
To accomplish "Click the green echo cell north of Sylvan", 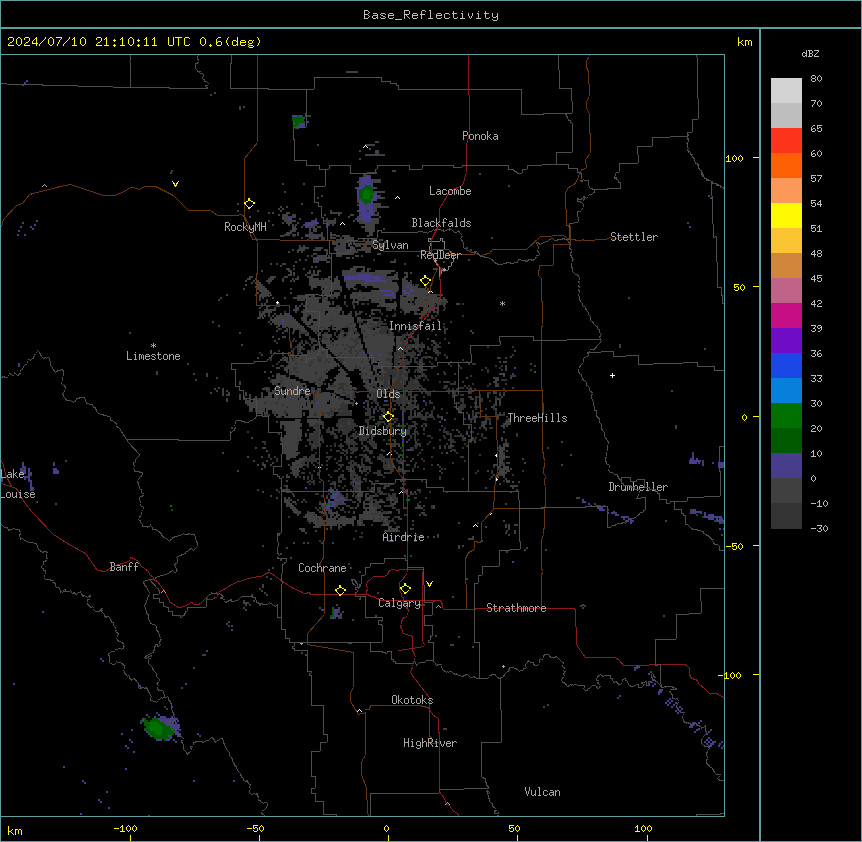I will [366, 193].
